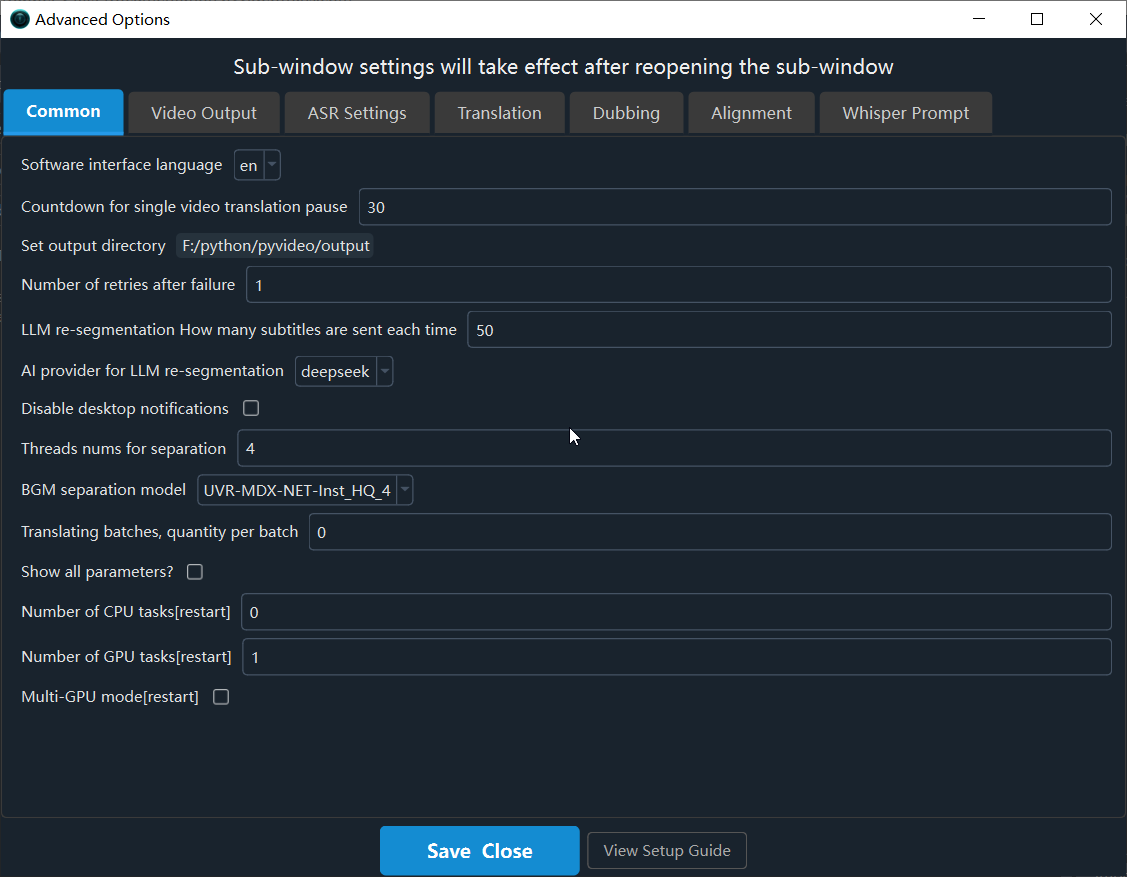
Task: Open the View Setup Guide button
Action: pos(667,850)
